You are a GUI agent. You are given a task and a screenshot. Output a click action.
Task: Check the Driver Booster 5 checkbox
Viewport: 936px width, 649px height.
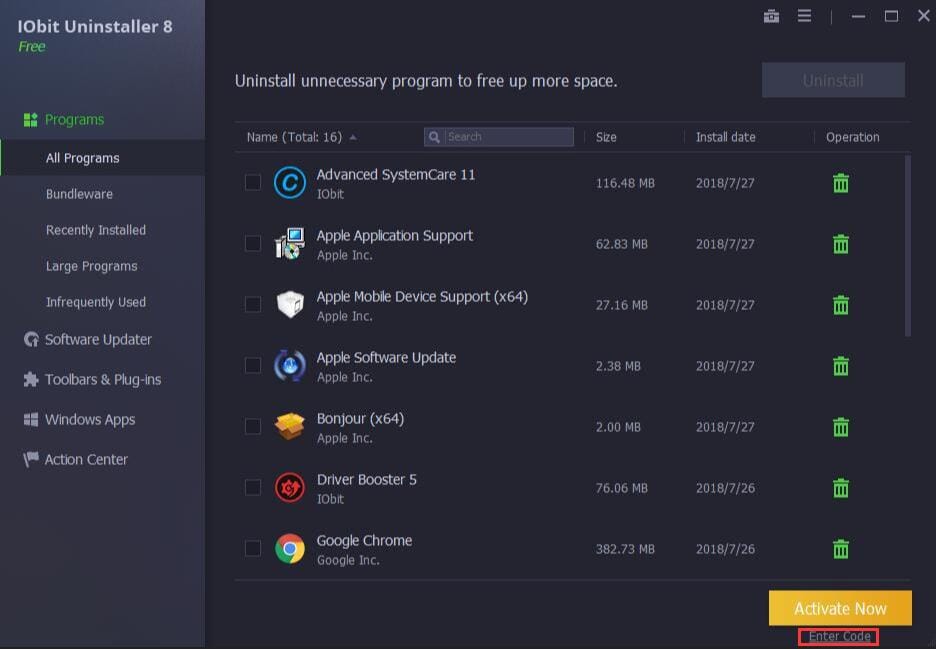[x=253, y=487]
